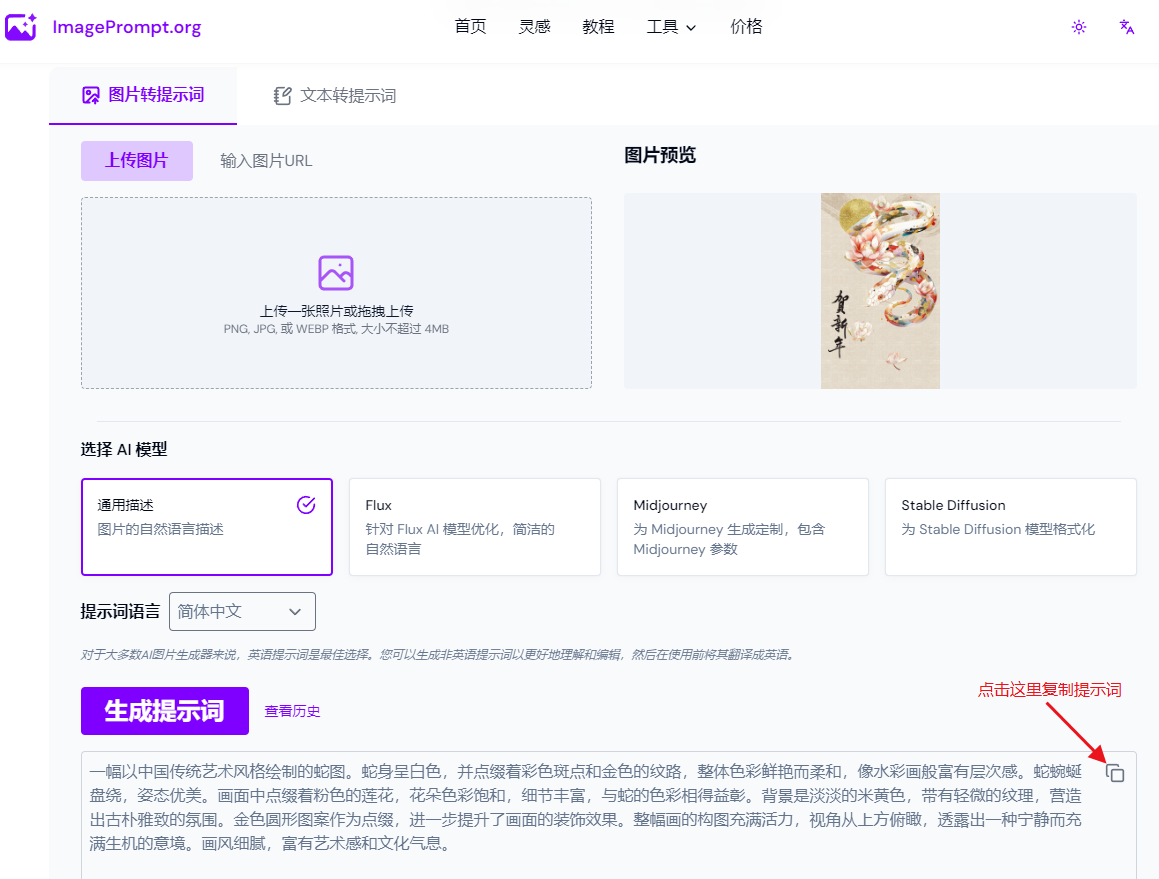Click the language switcher icon top right

point(1126,27)
